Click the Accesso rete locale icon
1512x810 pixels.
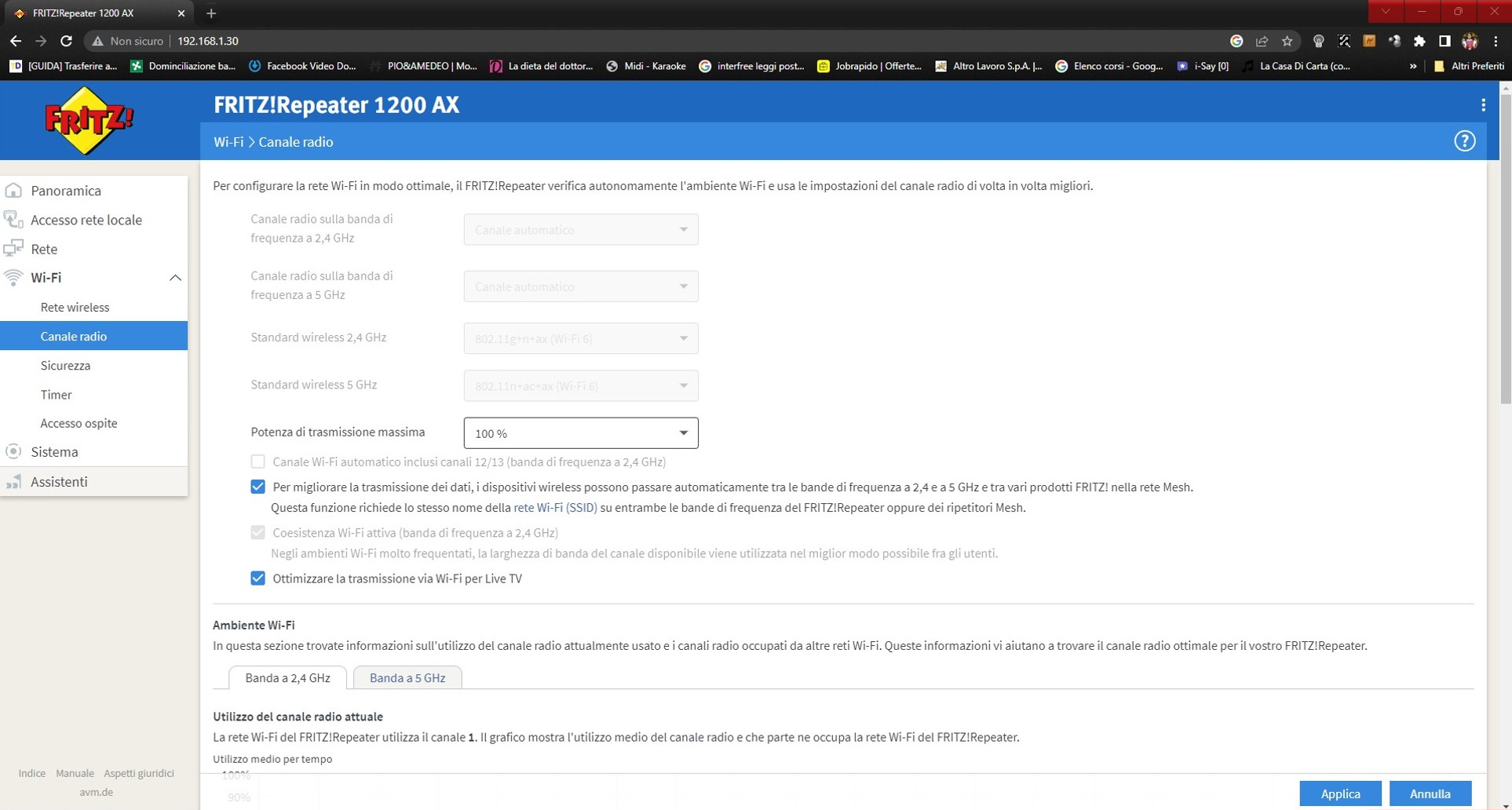[x=13, y=220]
